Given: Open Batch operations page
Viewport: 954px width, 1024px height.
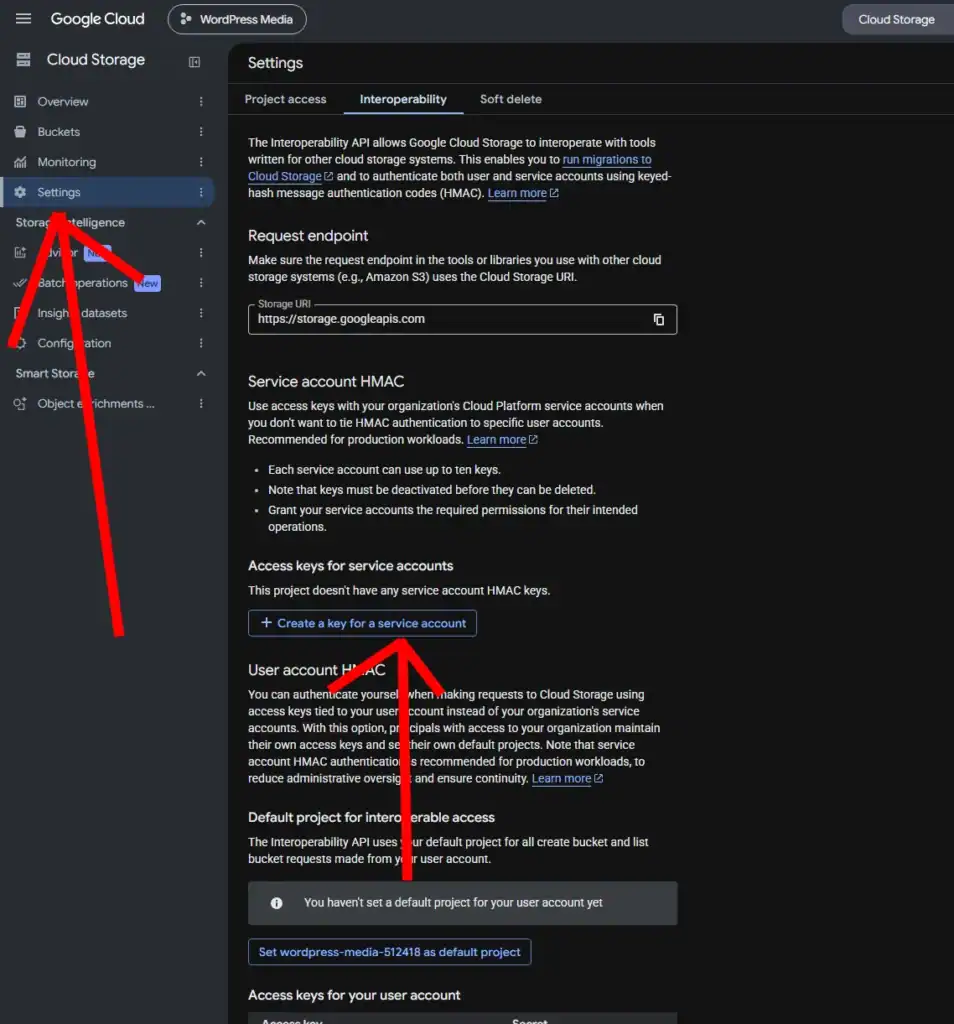Looking at the screenshot, I should [82, 283].
